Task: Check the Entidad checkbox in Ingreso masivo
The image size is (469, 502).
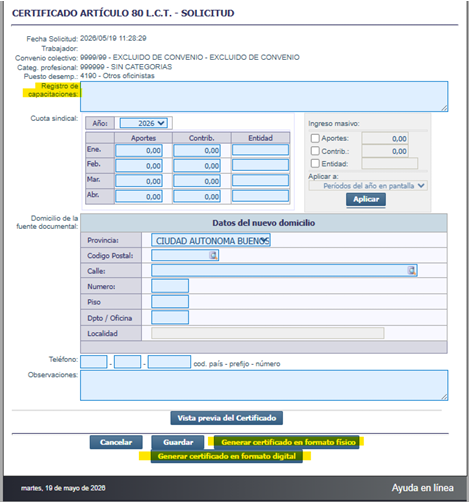Action: click(315, 163)
